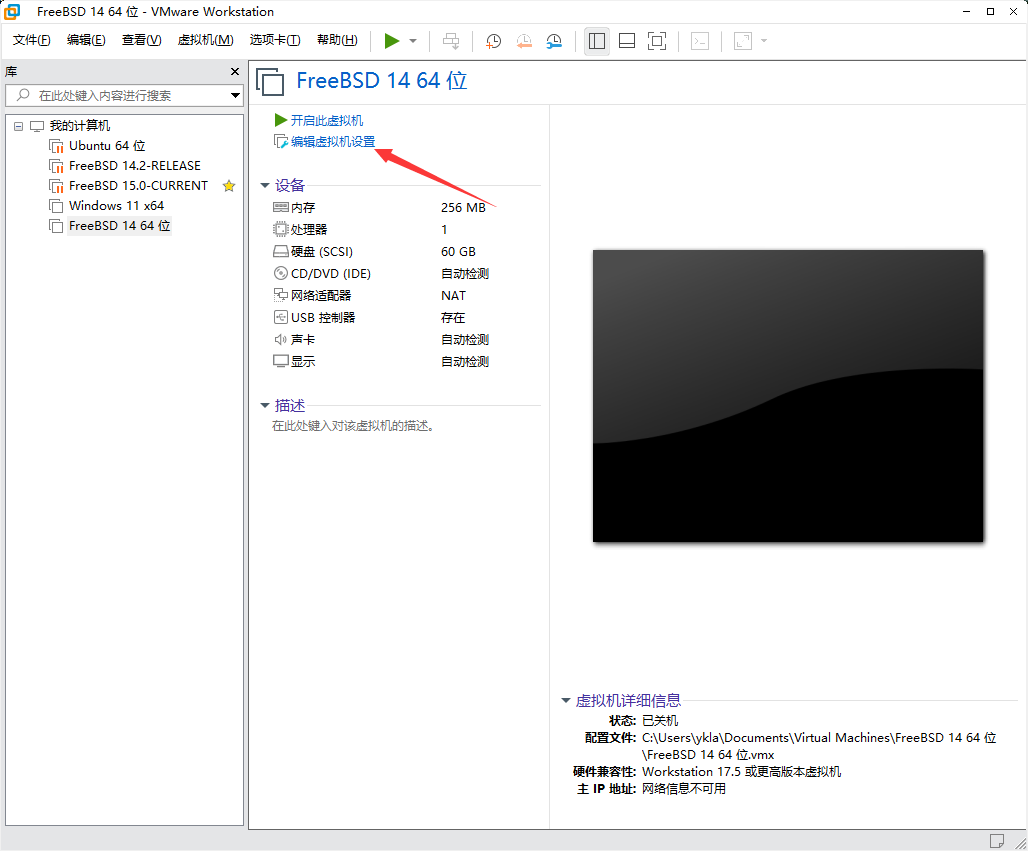This screenshot has height=851, width=1028.
Task: Select the Ubuntu 64 位 virtual machine
Action: pyautogui.click(x=107, y=146)
